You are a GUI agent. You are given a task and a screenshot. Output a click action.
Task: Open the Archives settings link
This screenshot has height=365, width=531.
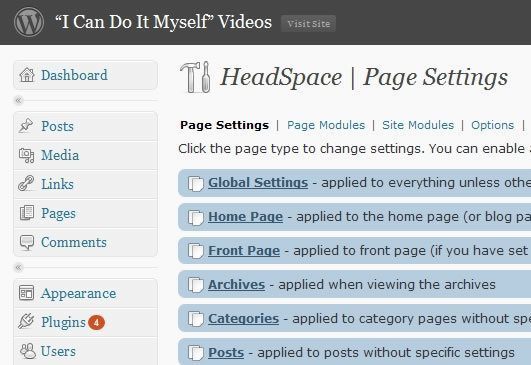click(236, 284)
